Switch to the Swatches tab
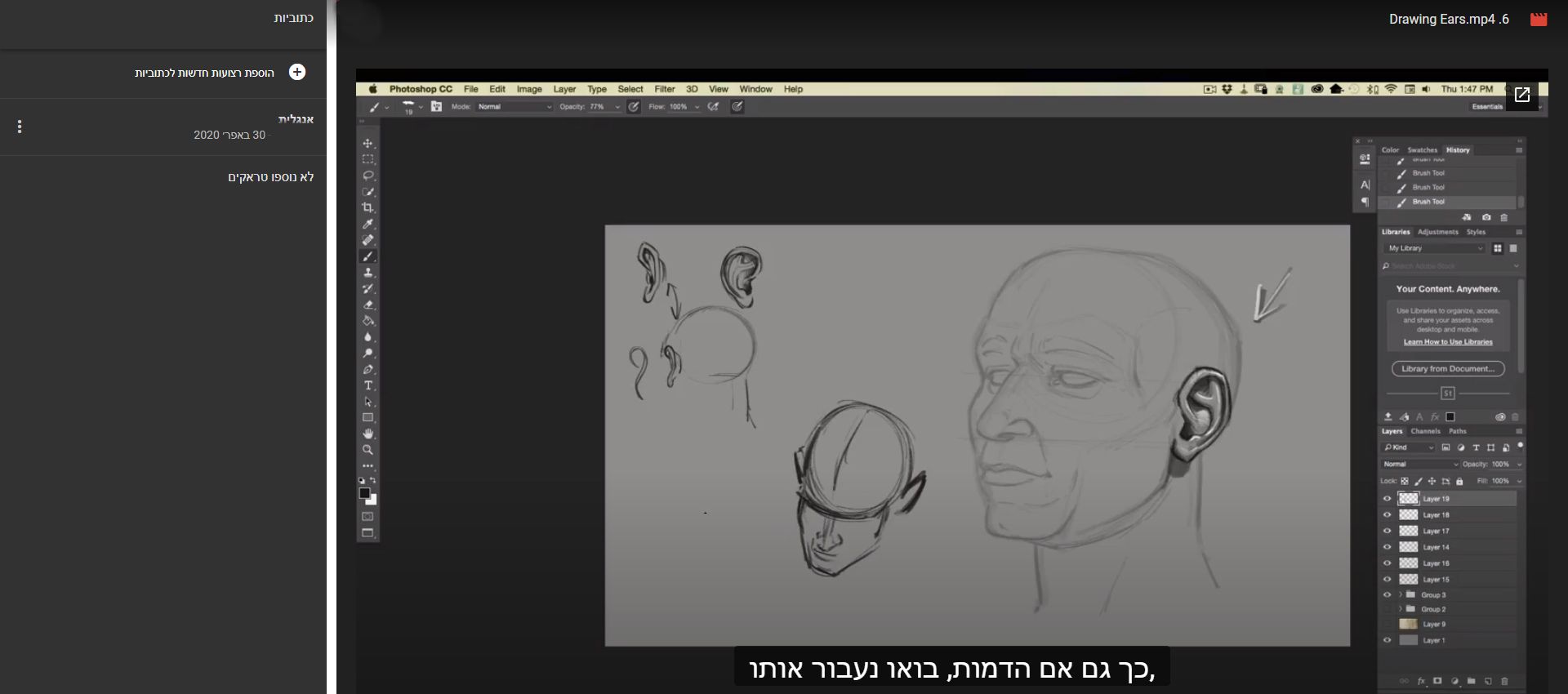 pos(1422,150)
